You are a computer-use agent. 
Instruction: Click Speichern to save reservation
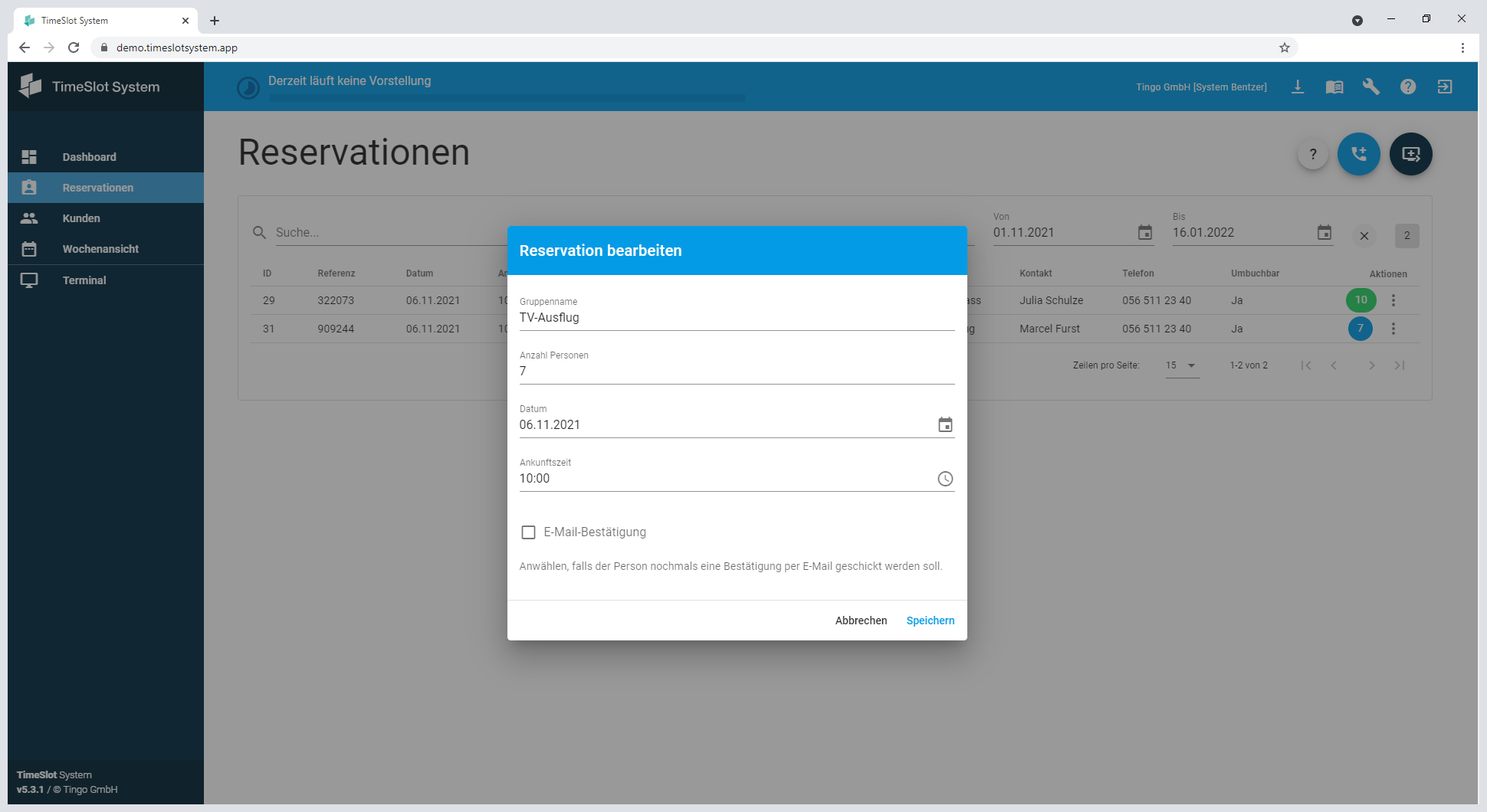(x=931, y=620)
